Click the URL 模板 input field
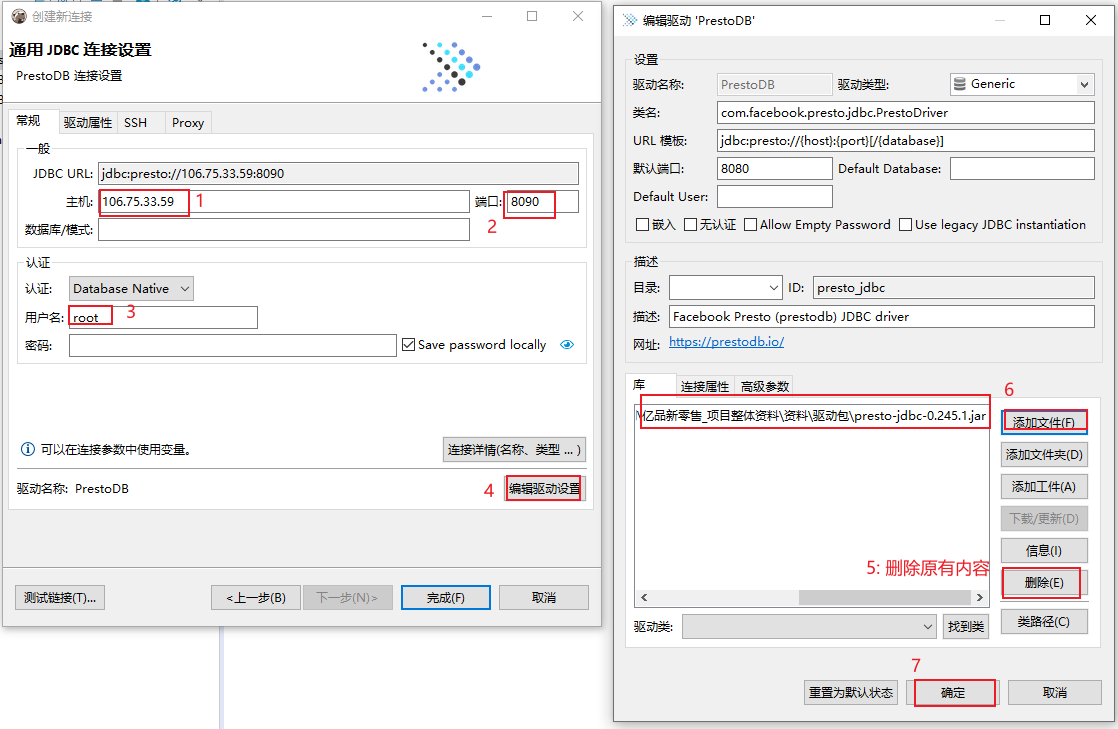1118x729 pixels. [x=906, y=141]
